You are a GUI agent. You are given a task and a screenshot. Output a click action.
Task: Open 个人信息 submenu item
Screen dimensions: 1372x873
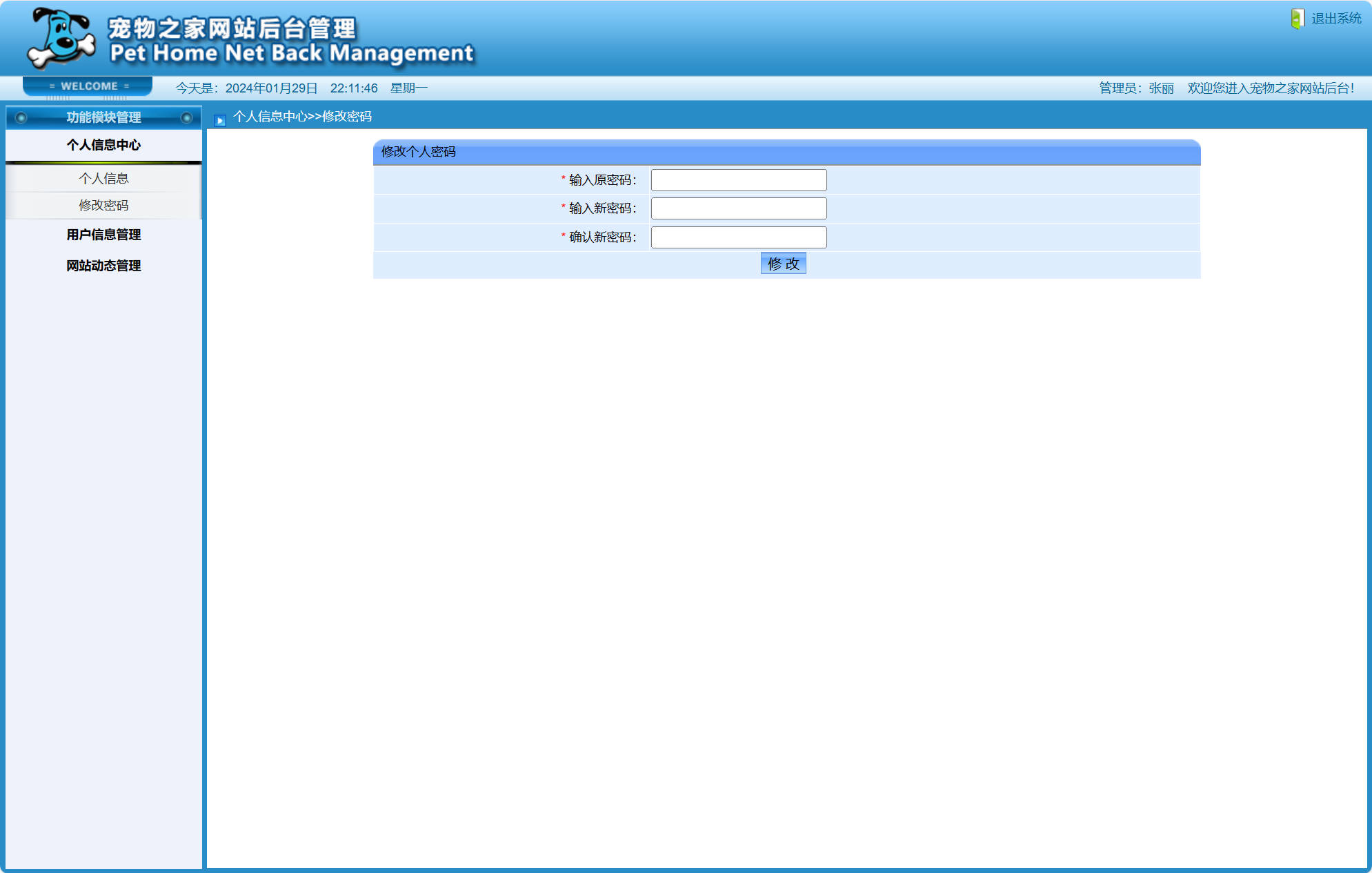(103, 179)
